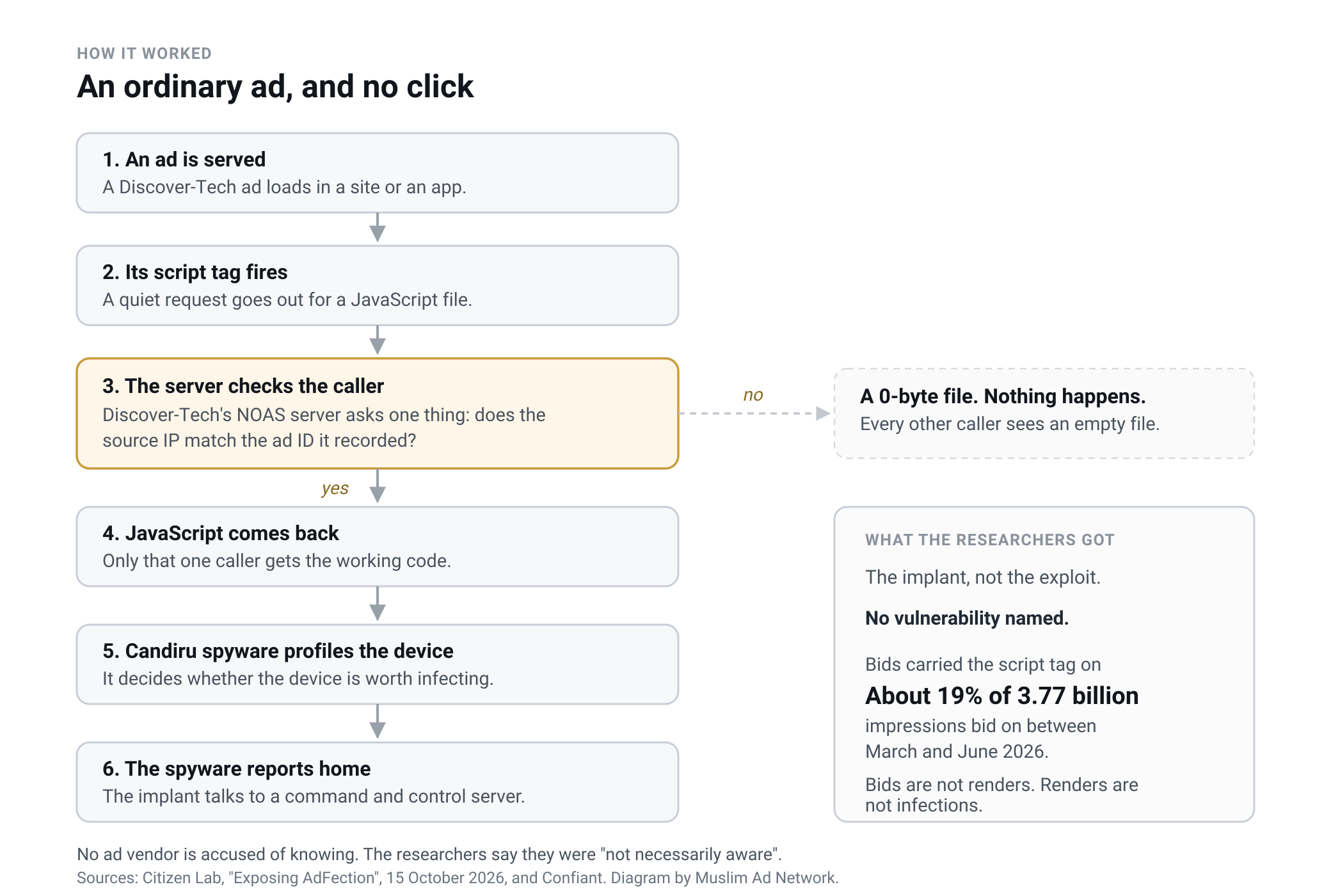
Task: Select the 'An ad is served' step box
Action: 378,173
